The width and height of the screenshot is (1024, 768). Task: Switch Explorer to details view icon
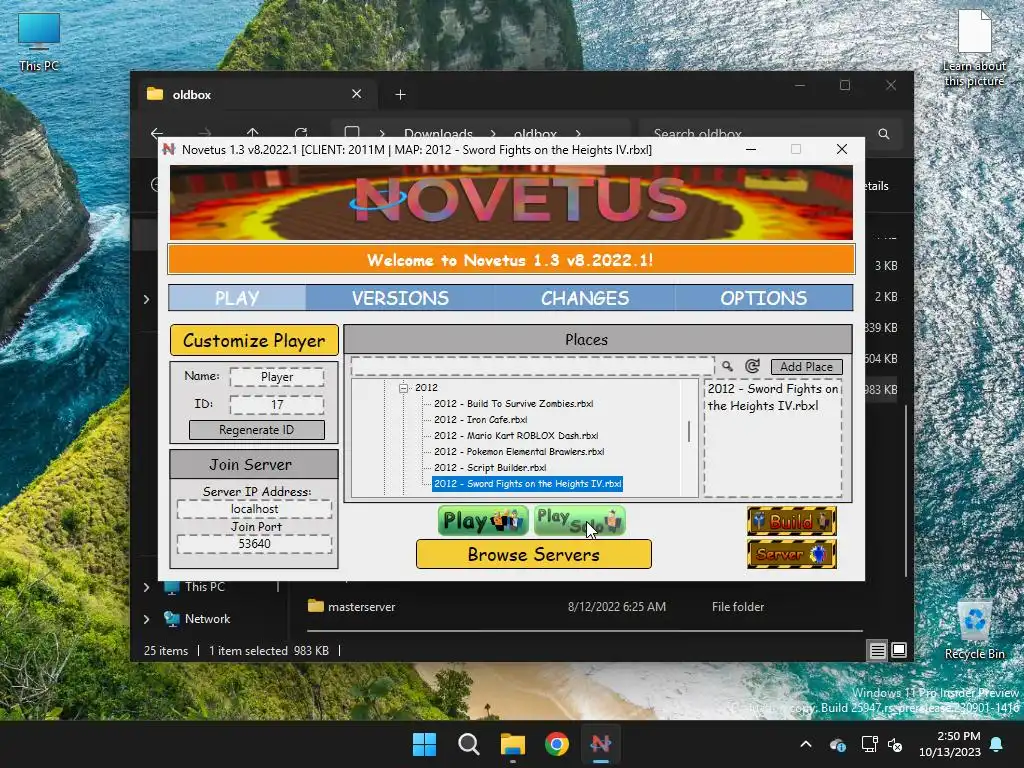(x=877, y=650)
